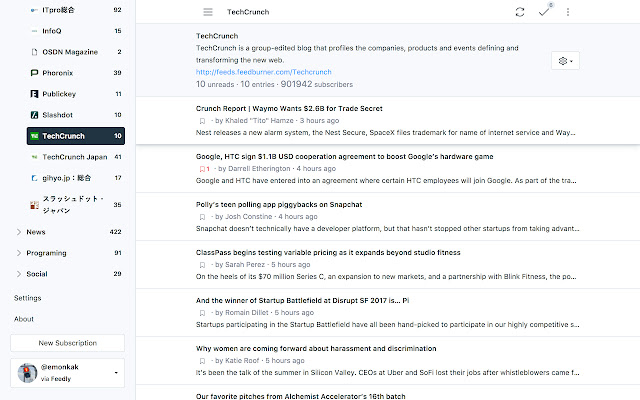
Task: Click the TechCrunch header title
Action: (248, 12)
